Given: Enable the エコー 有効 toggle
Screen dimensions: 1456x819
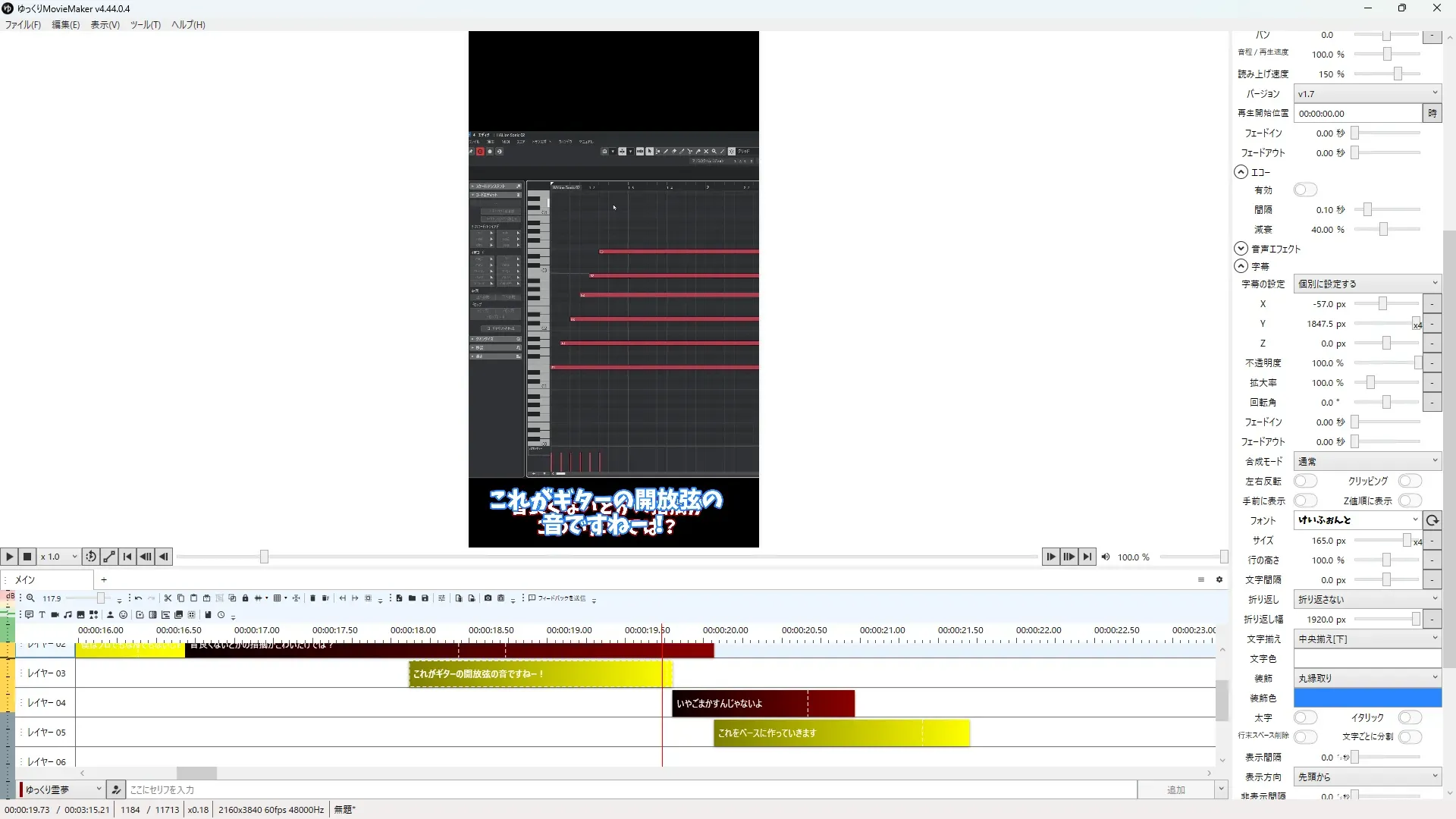Looking at the screenshot, I should pos(1305,190).
